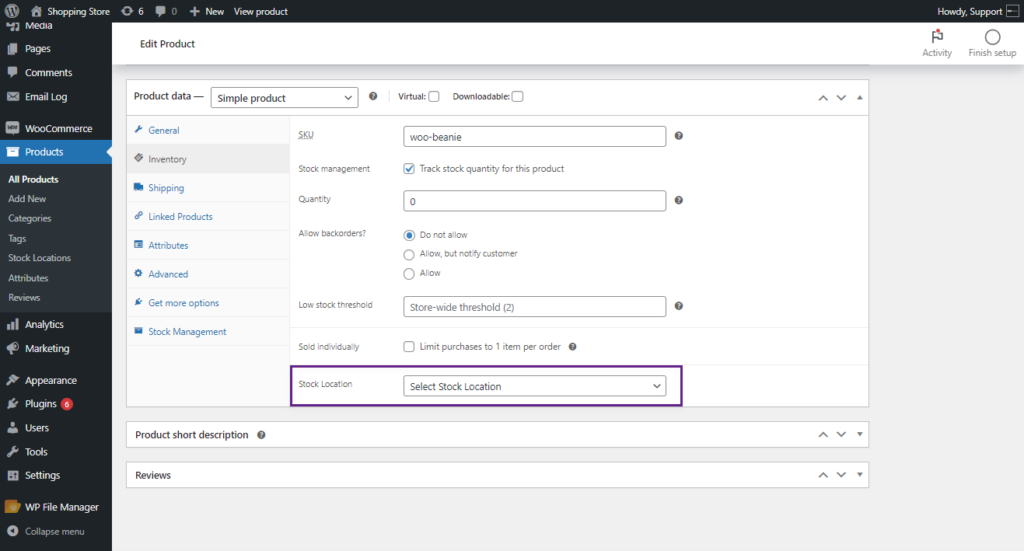This screenshot has height=551, width=1024.
Task: Click help icon beside Sold individually option
Action: 572,347
